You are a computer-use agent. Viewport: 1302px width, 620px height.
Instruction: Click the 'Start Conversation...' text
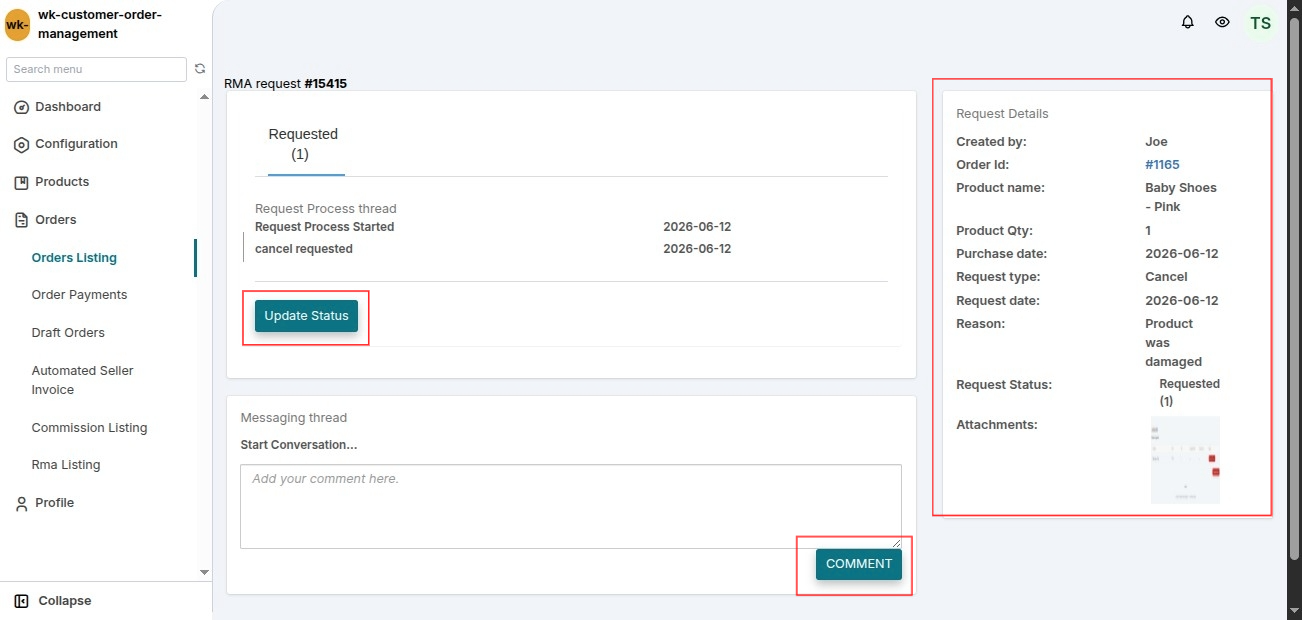pyautogui.click(x=299, y=445)
